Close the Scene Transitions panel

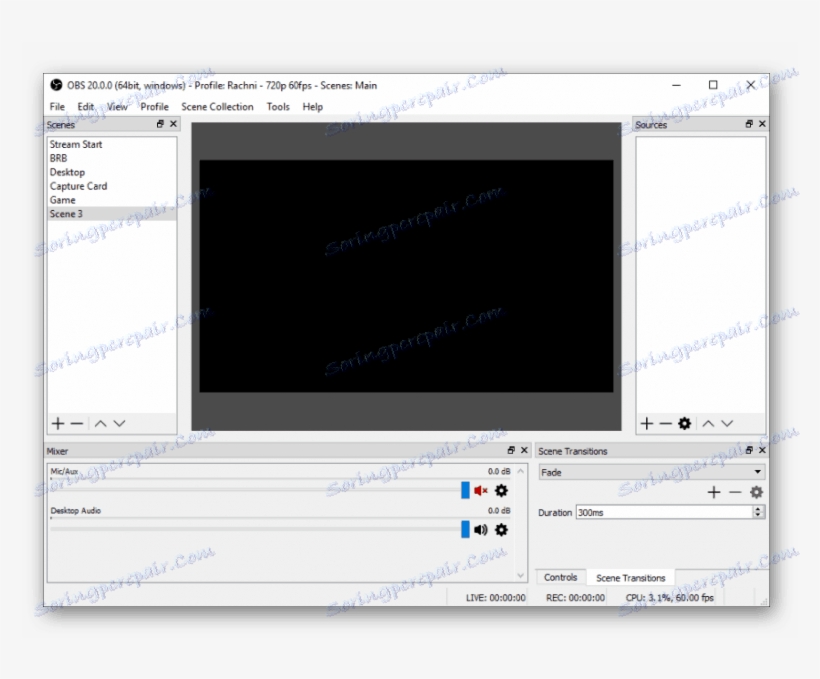pyautogui.click(x=762, y=451)
